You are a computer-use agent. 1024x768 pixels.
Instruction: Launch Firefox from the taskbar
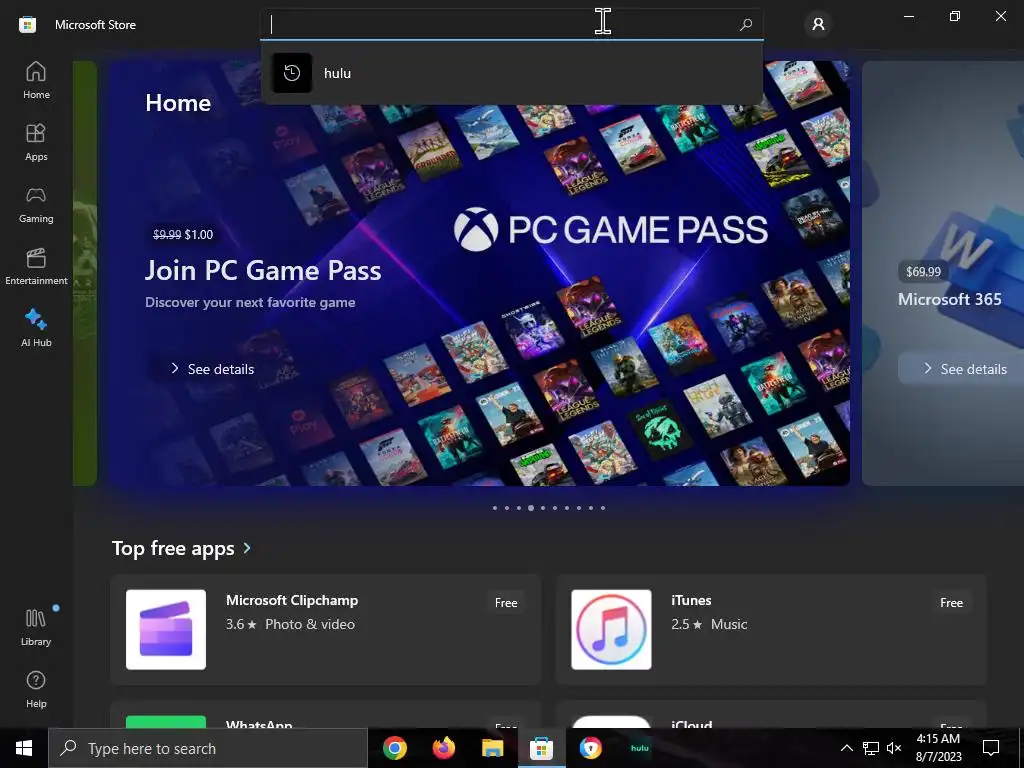coord(443,748)
